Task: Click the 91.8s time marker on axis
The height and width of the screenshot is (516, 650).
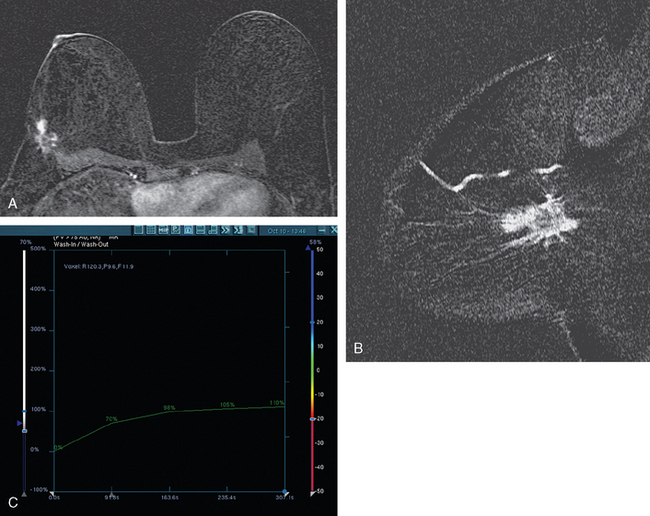Action: click(x=113, y=495)
